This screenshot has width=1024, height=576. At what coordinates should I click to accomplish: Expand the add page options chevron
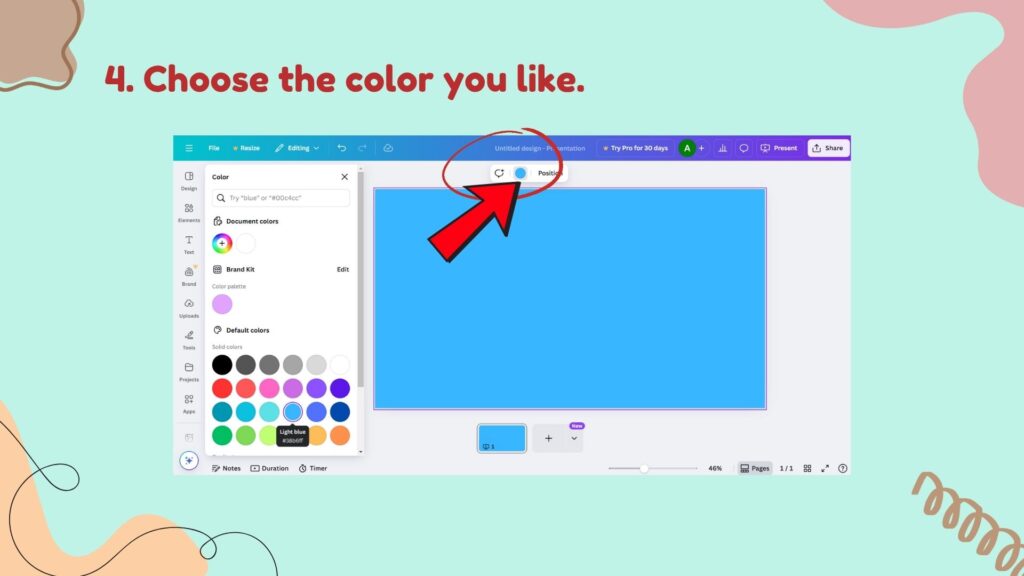(x=574, y=438)
